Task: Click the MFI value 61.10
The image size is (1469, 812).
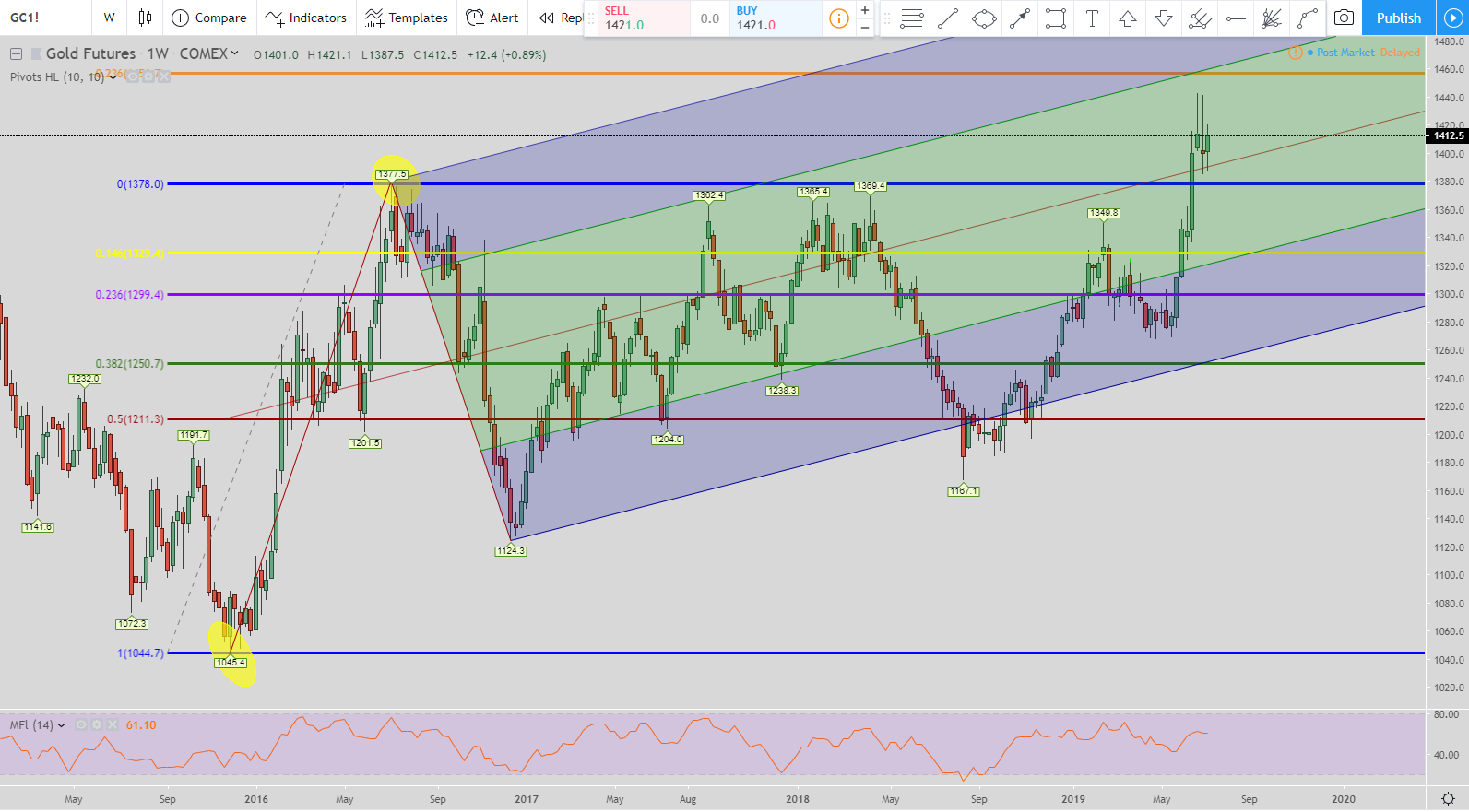Action: 141,725
